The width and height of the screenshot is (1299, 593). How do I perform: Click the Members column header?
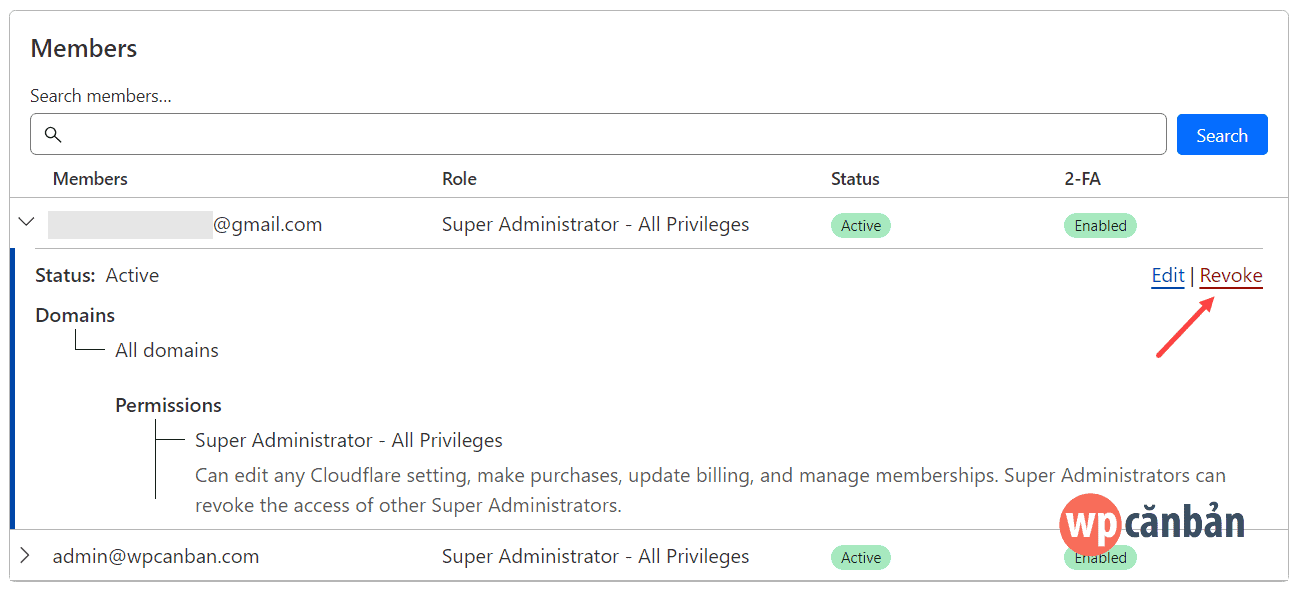[x=90, y=179]
